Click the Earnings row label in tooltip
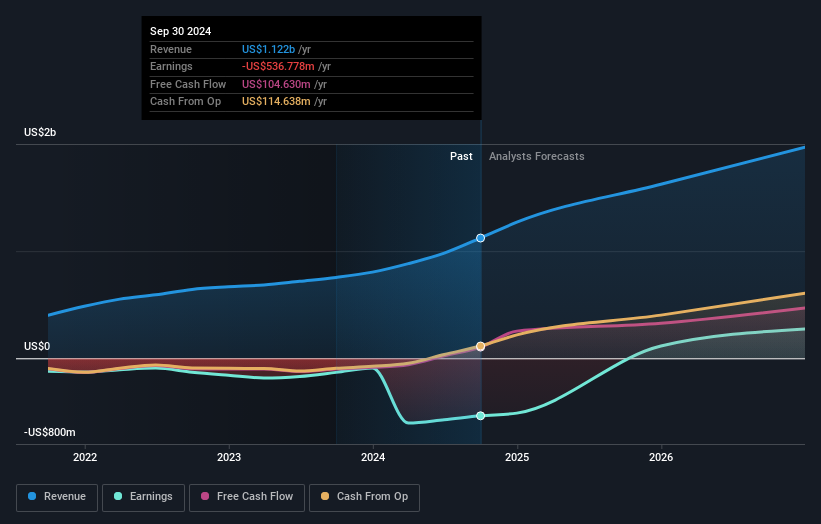This screenshot has height=524, width=821. click(x=171, y=66)
